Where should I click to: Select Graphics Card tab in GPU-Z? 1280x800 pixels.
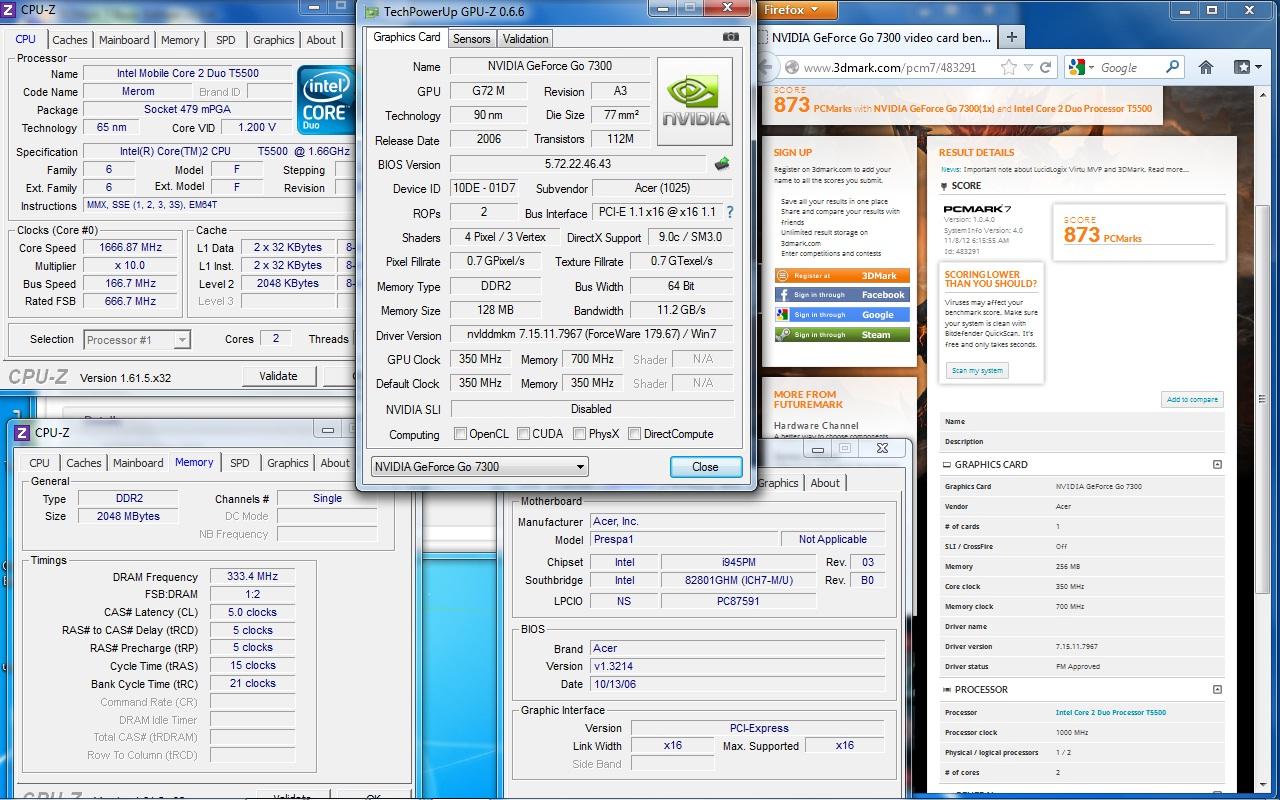click(407, 37)
